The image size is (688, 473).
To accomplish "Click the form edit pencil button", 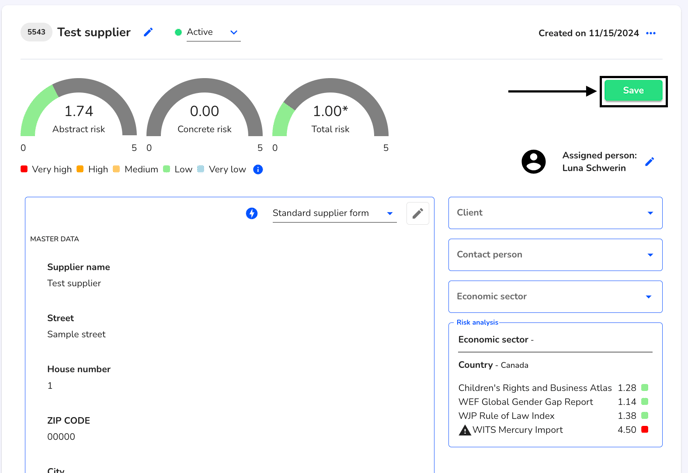I will pos(418,213).
